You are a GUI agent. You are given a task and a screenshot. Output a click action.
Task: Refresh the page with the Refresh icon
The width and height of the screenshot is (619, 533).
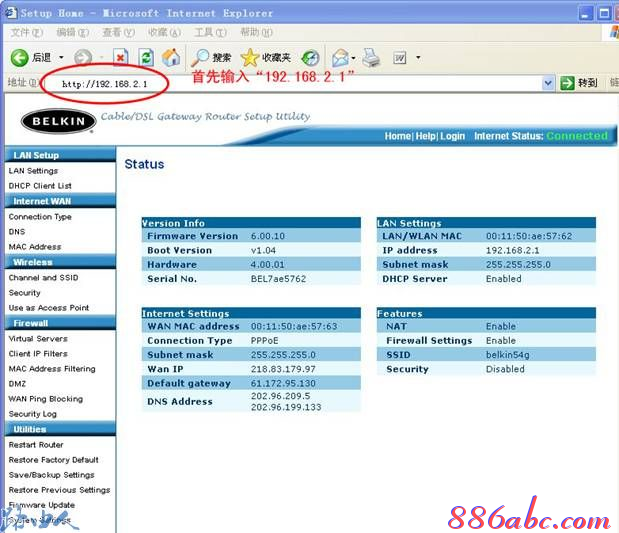click(146, 58)
